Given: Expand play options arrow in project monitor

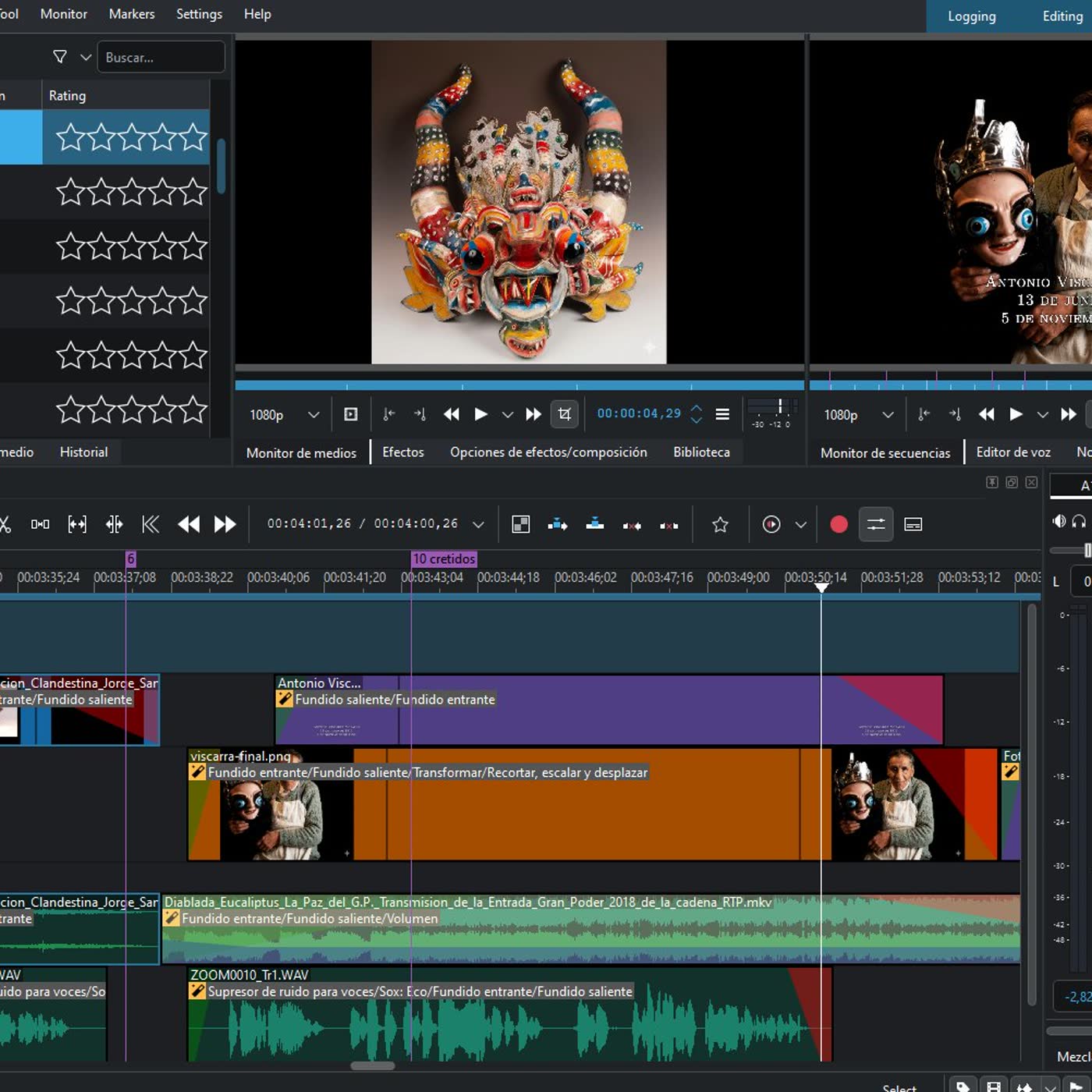Looking at the screenshot, I should click(1043, 415).
